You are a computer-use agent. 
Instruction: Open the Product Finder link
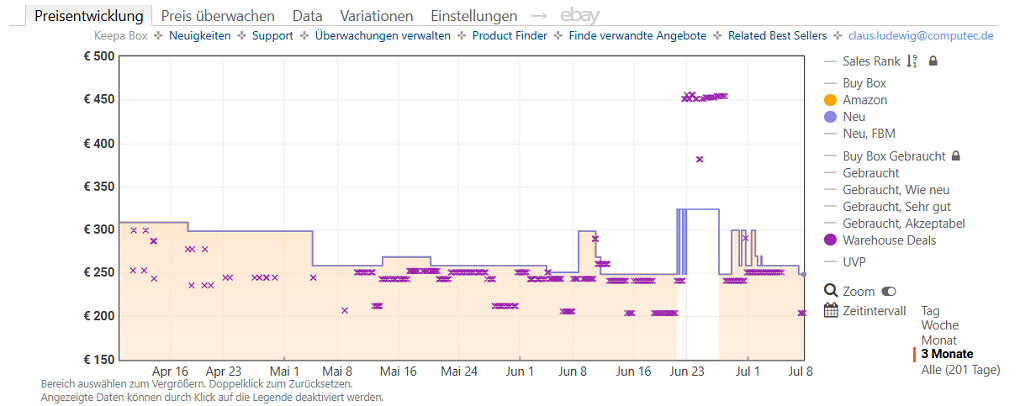[509, 36]
